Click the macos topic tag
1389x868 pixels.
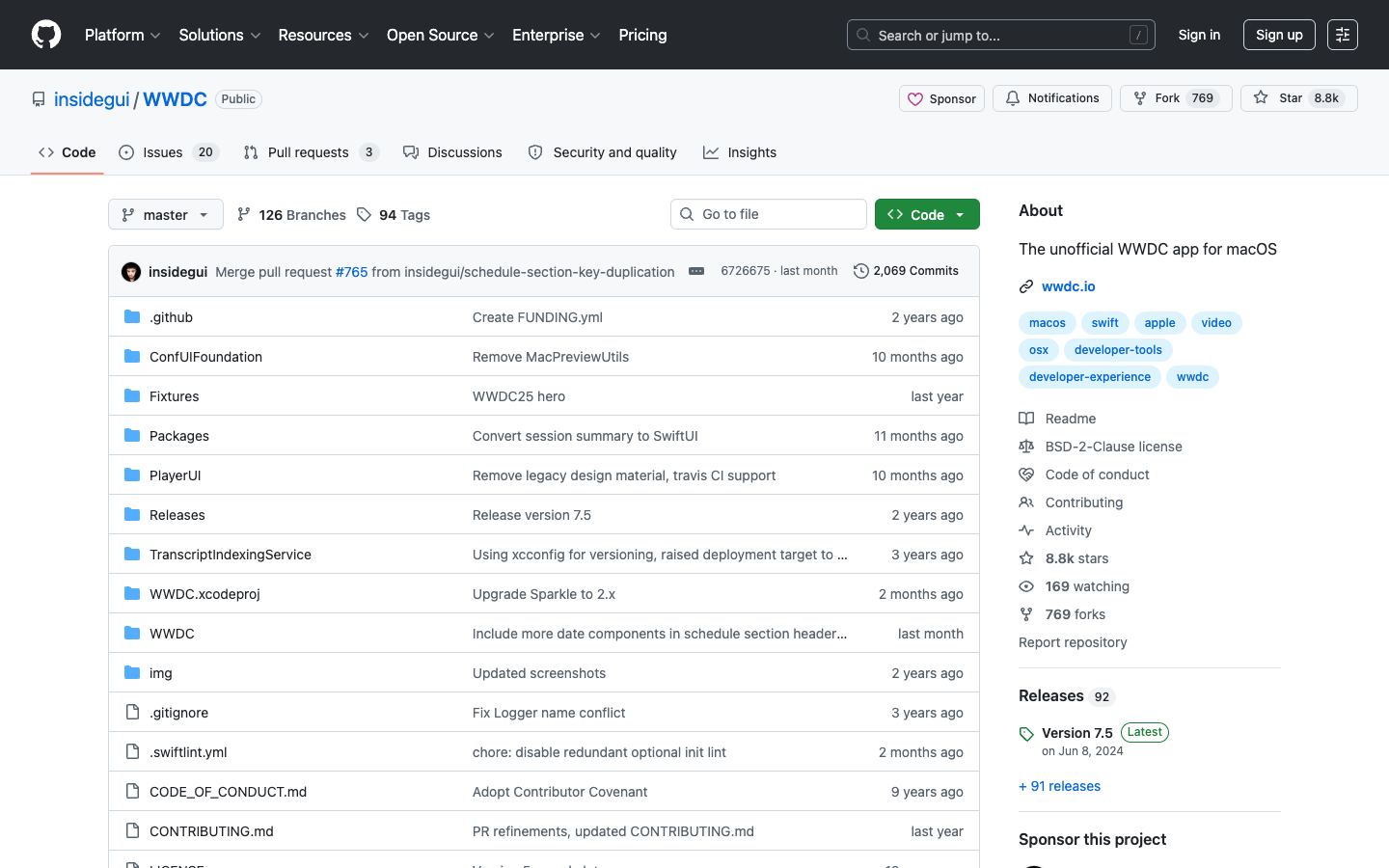(x=1047, y=323)
